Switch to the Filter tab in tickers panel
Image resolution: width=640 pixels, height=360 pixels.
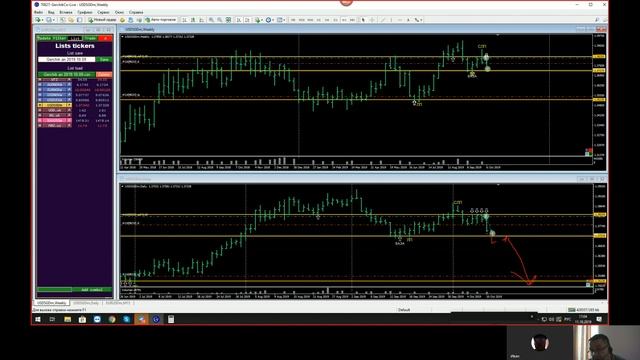coord(60,38)
